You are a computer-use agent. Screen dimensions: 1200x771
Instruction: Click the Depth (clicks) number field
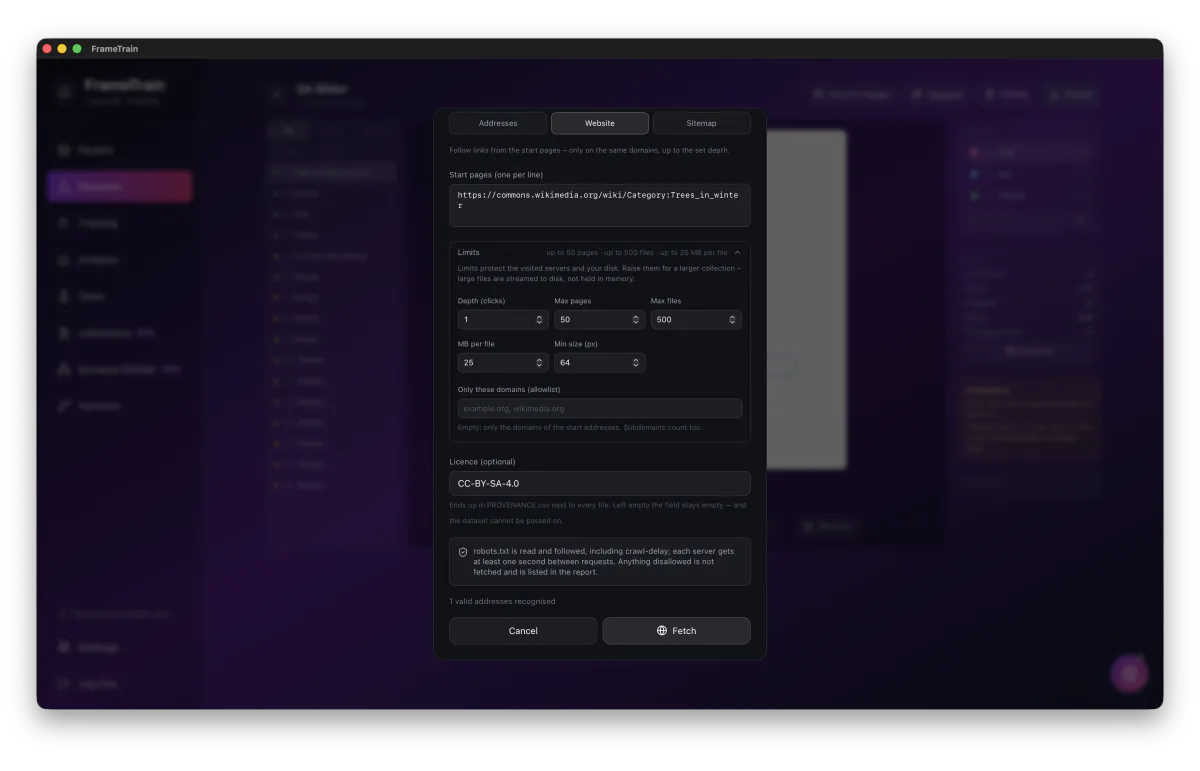tap(503, 320)
